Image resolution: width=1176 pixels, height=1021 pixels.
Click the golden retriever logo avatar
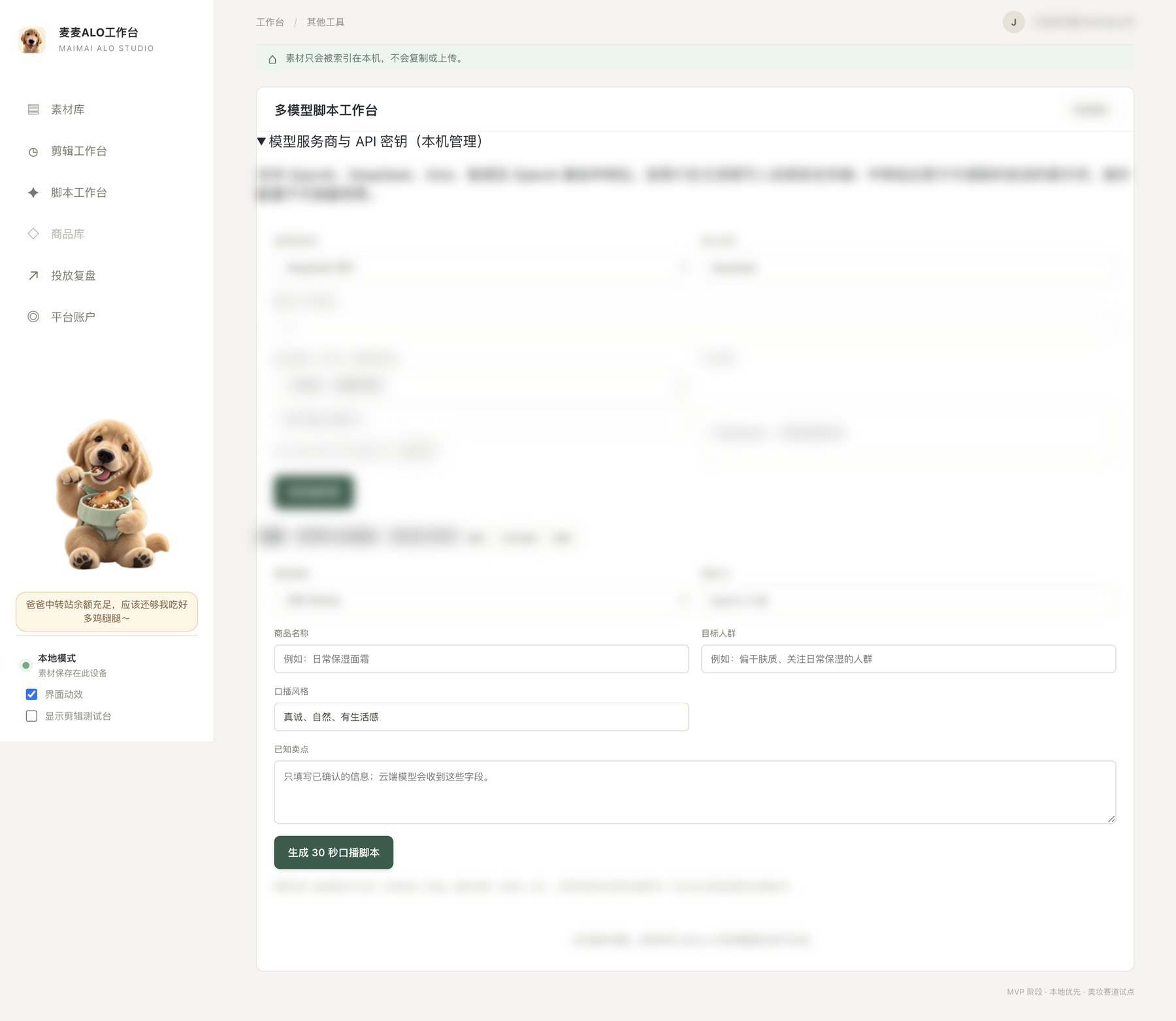click(x=31, y=39)
